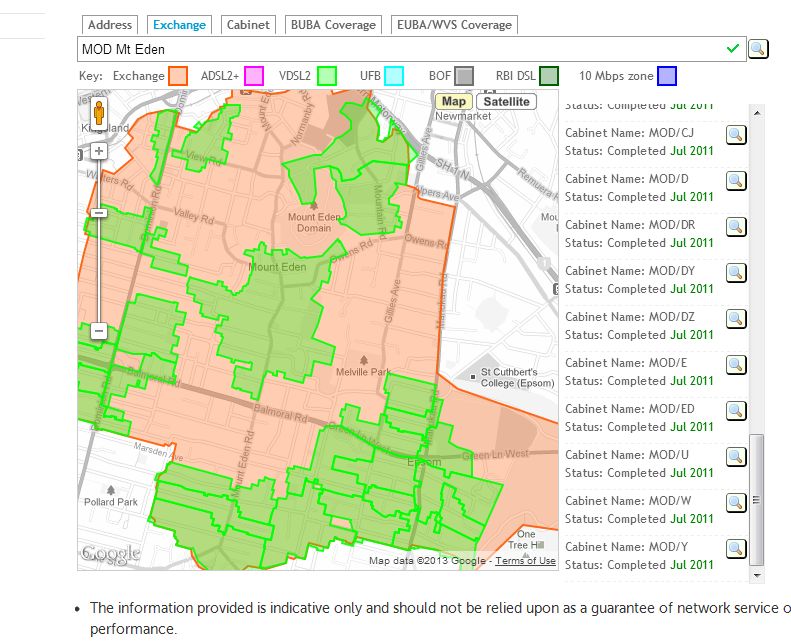Viewport: 791px width, 641px height.
Task: Select the EUBA/WVS Coverage tab
Action: pos(454,25)
